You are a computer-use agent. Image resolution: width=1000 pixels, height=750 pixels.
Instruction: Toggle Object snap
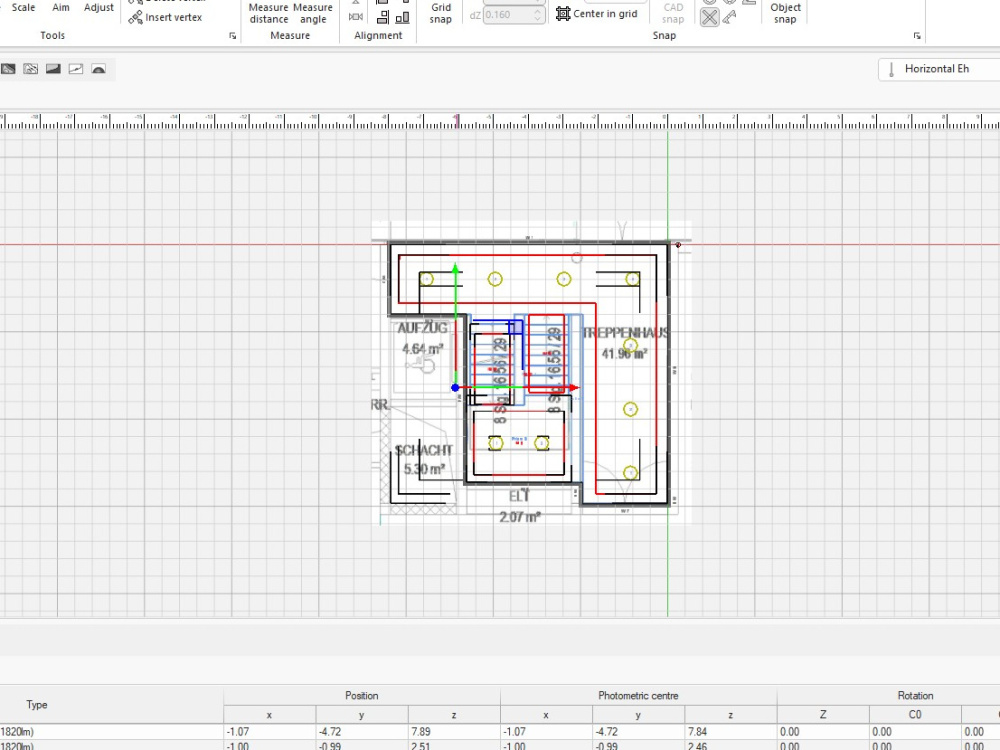[785, 13]
